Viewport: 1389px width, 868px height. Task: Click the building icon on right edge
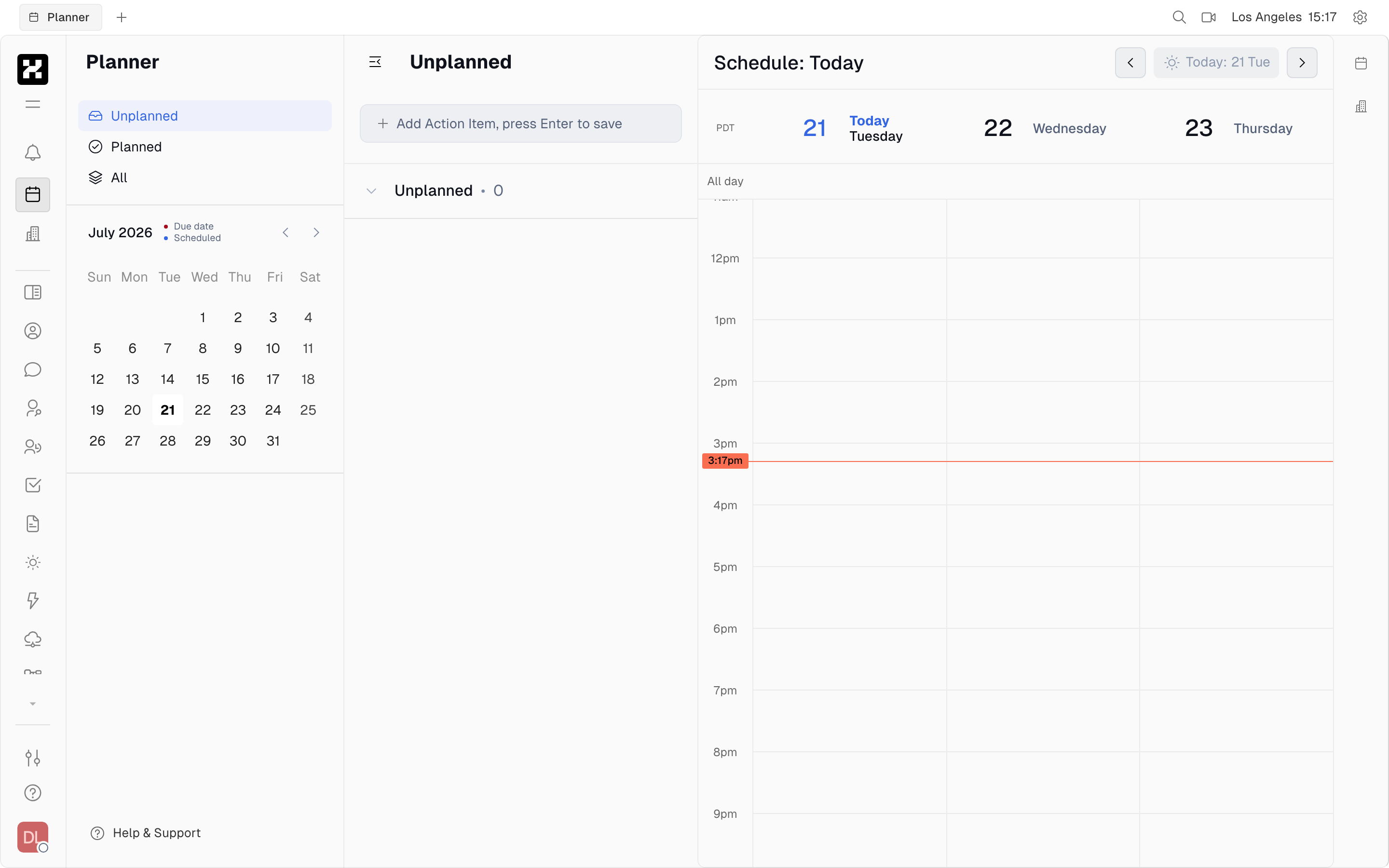point(1361,106)
